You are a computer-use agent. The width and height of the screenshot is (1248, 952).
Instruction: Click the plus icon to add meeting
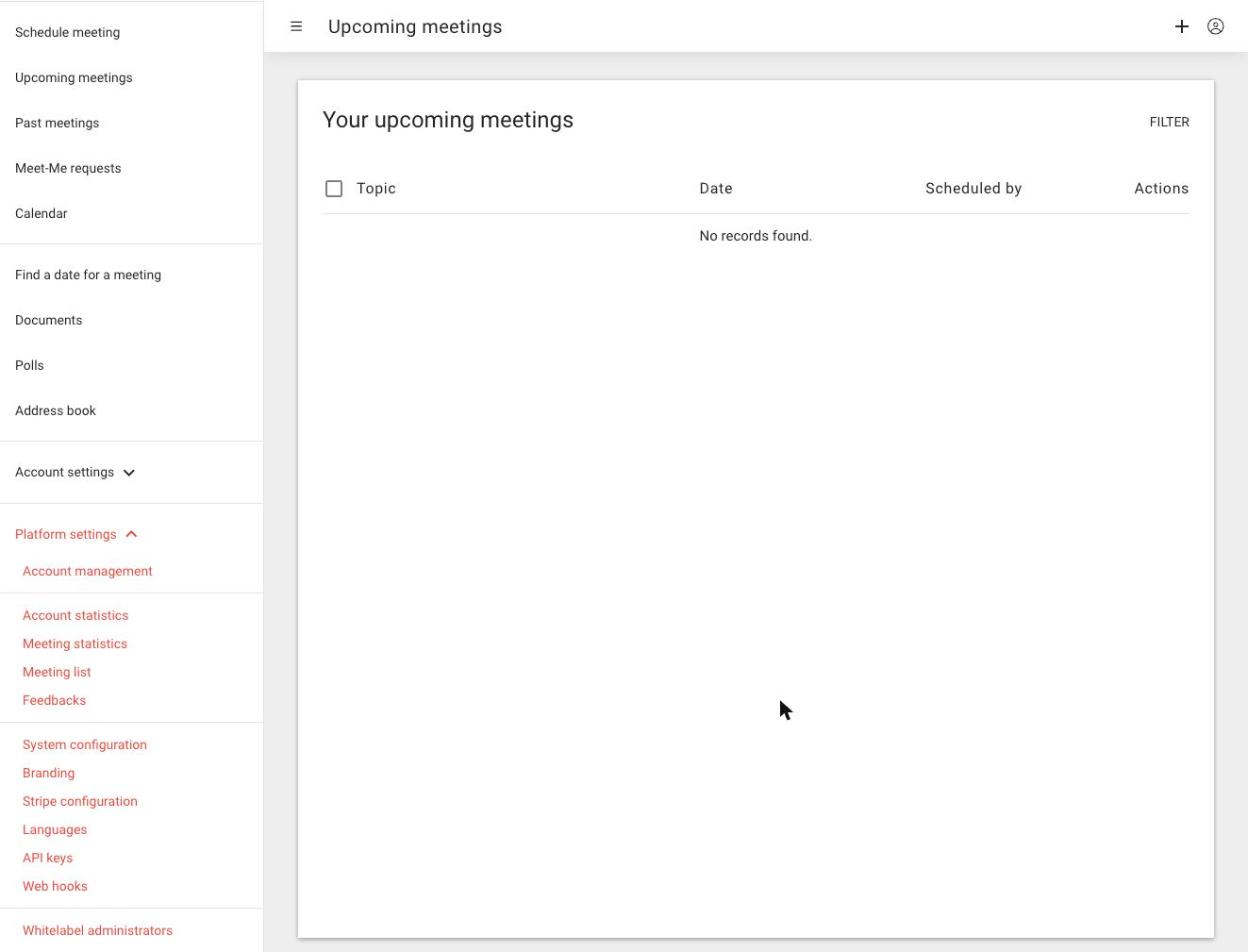pos(1182,27)
